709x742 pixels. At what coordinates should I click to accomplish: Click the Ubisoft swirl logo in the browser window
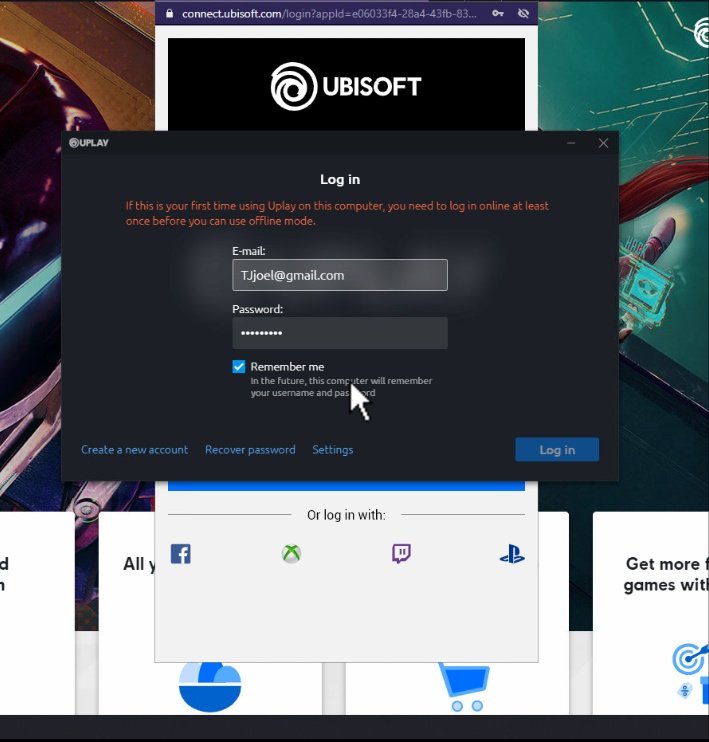point(293,86)
